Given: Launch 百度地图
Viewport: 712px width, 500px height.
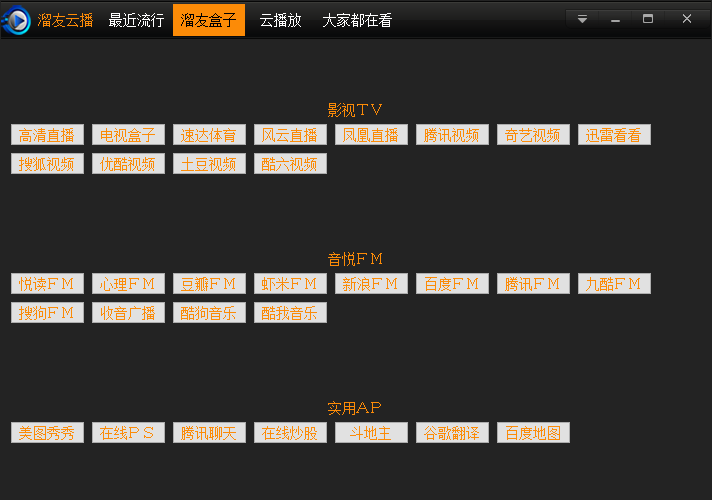Looking at the screenshot, I should (x=533, y=433).
